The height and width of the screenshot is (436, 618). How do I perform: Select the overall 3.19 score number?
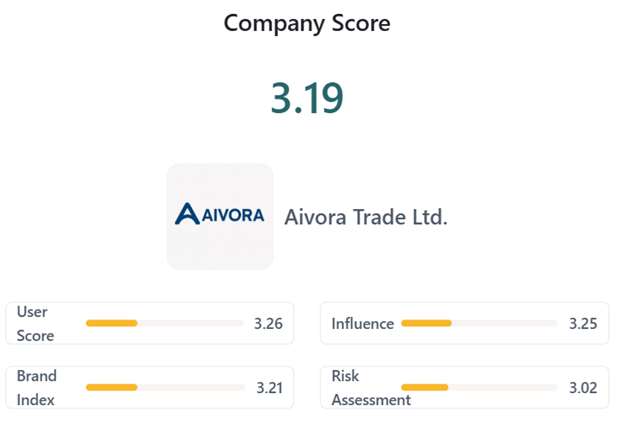pos(307,97)
